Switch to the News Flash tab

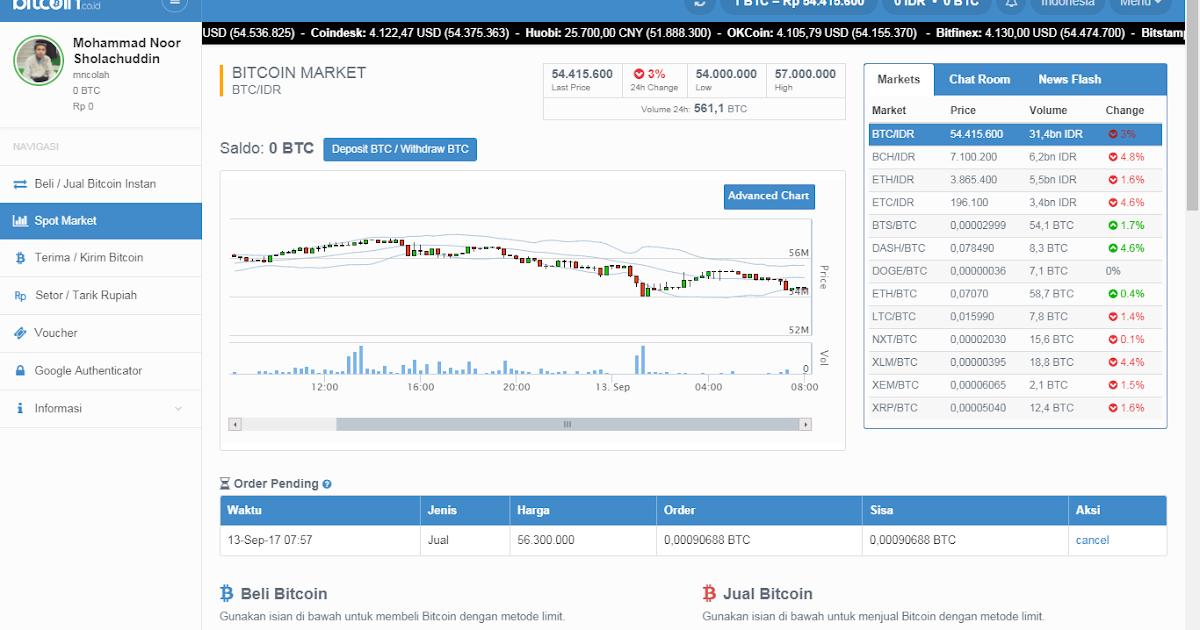click(x=1069, y=80)
